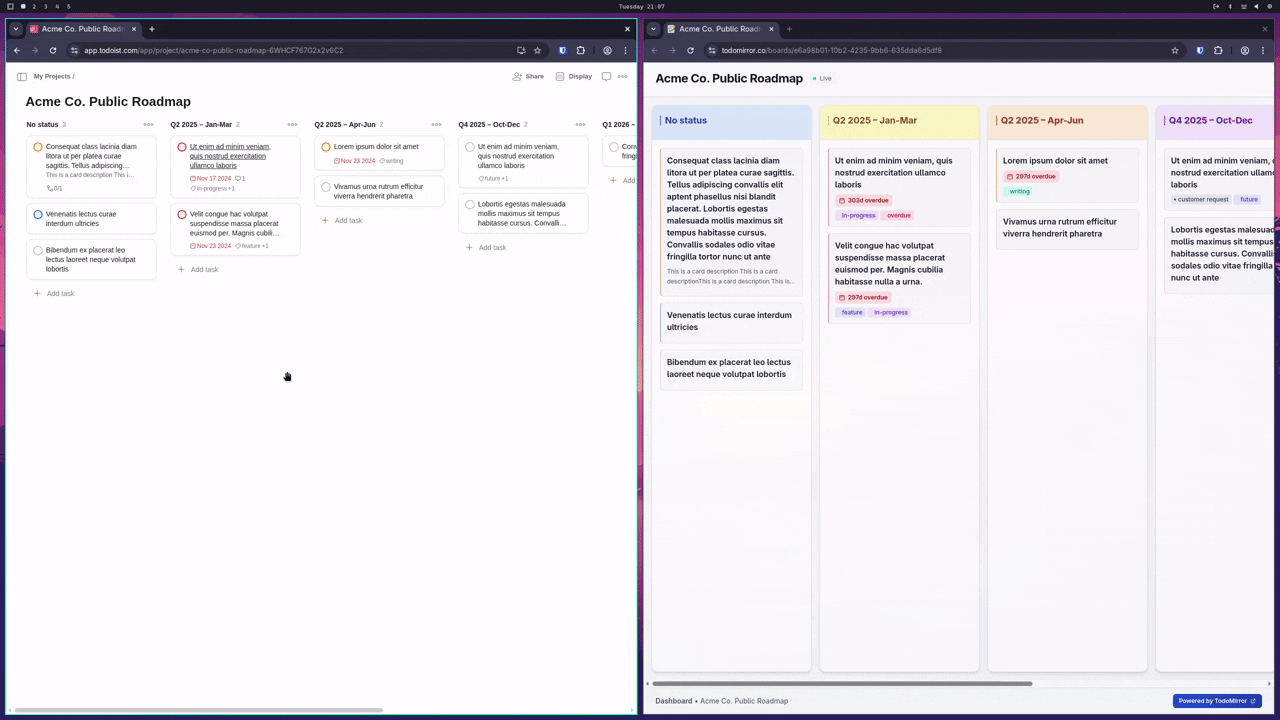Open the Display settings in Todoist
The width and height of the screenshot is (1280, 720).
(574, 76)
